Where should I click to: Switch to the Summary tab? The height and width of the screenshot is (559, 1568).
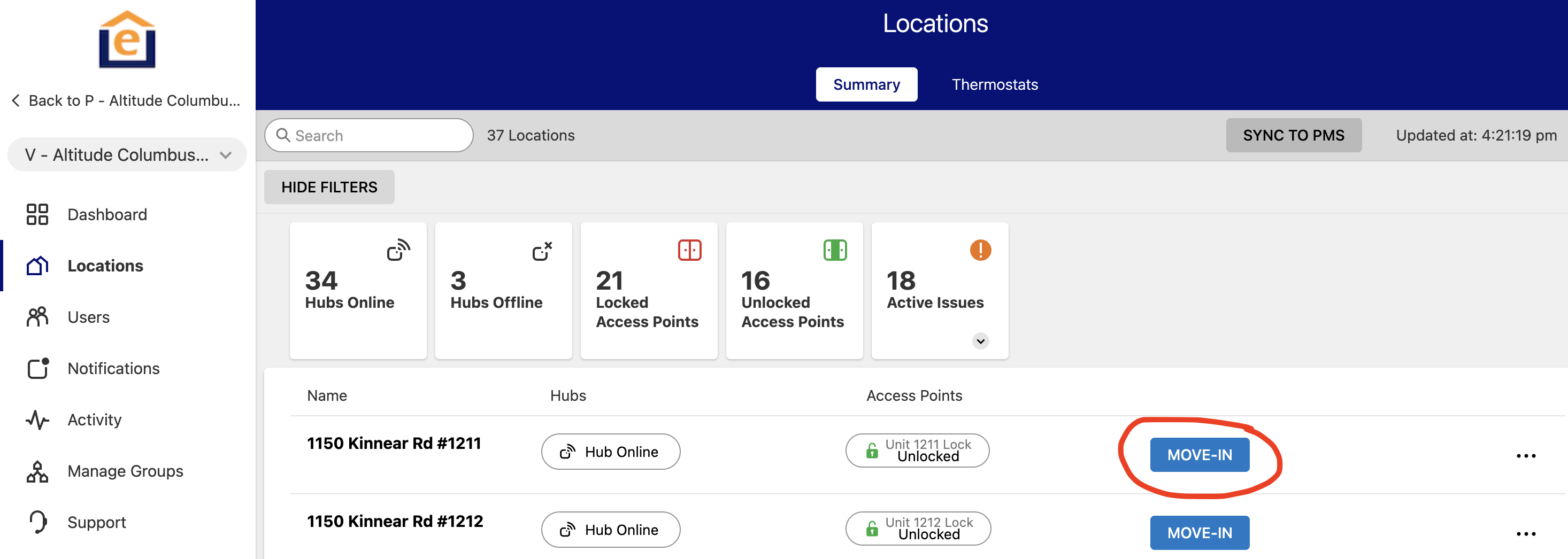866,84
